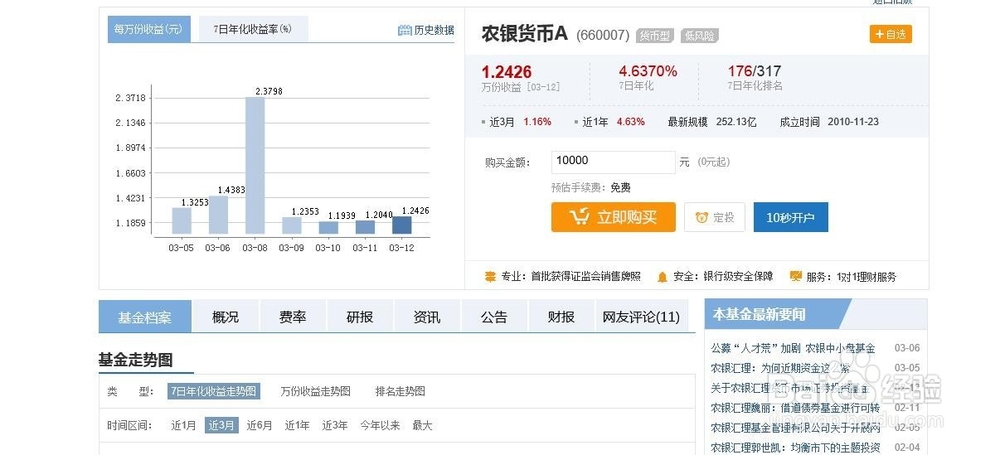This screenshot has width=1000, height=455.
Task: Click the fund name 农银货币A
Action: [524, 34]
